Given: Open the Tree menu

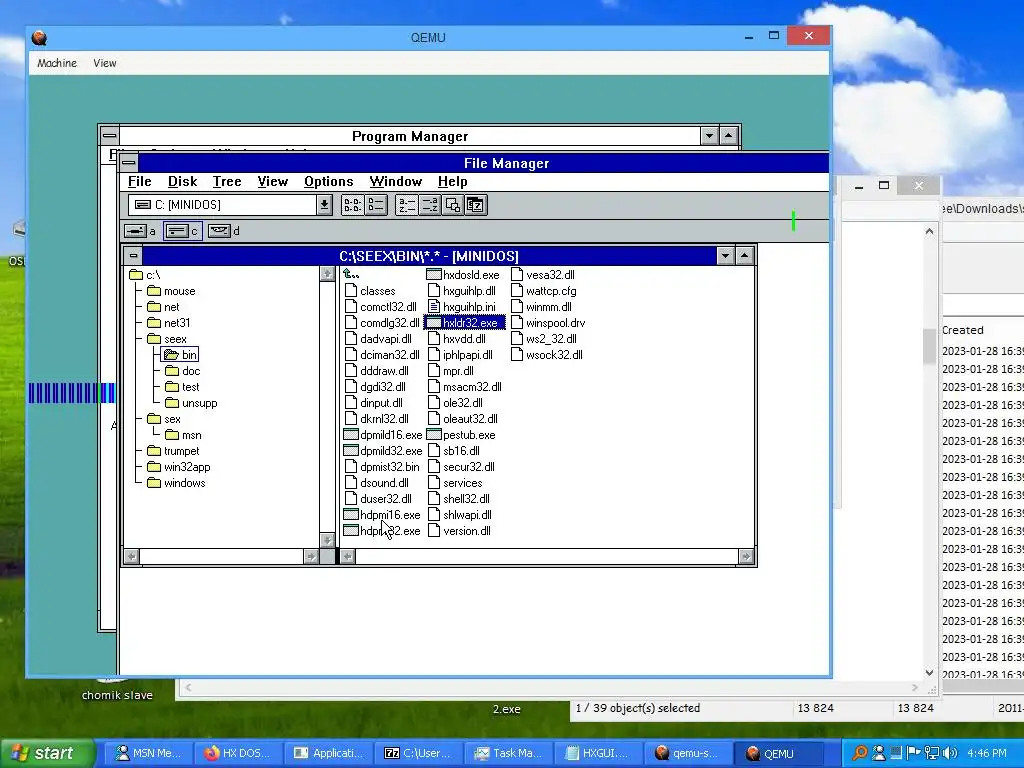Looking at the screenshot, I should tap(227, 182).
